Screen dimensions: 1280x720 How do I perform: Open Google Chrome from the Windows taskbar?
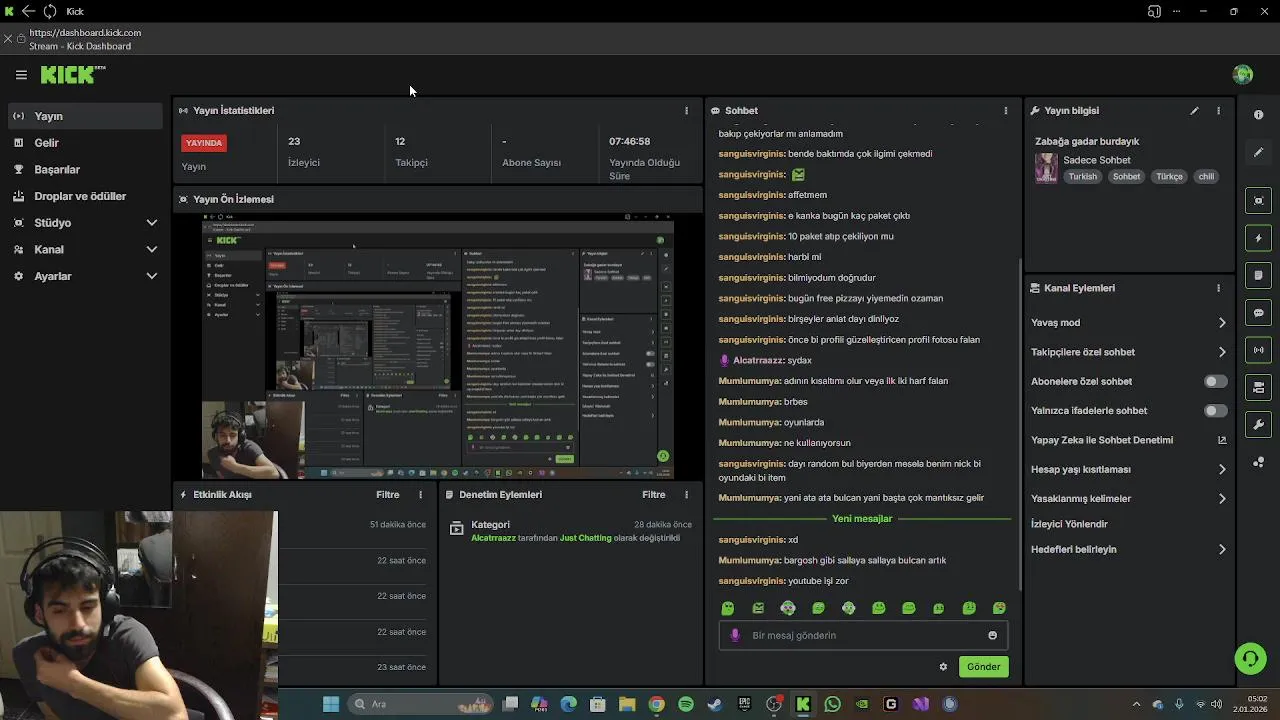click(x=656, y=704)
